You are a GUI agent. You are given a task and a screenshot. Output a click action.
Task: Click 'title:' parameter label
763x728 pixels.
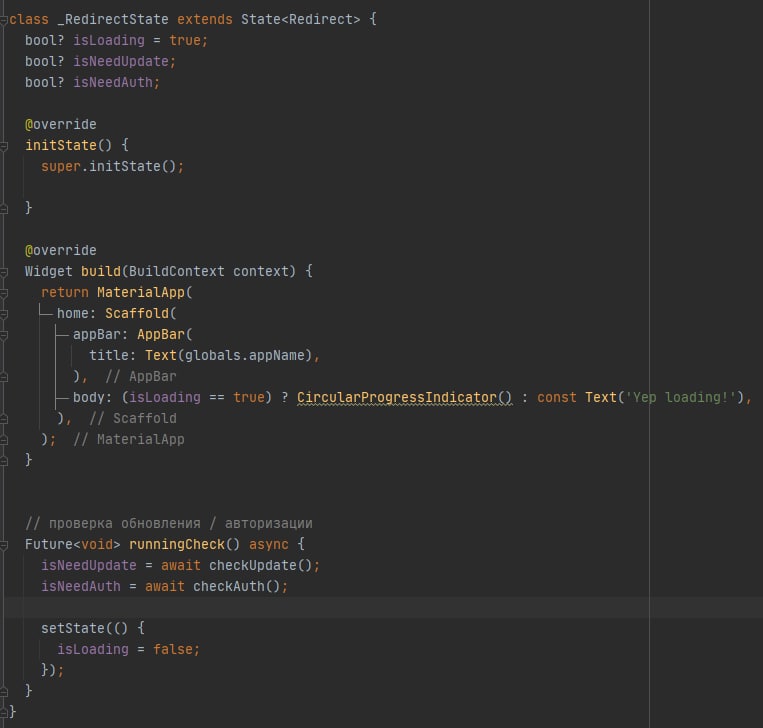click(x=112, y=355)
